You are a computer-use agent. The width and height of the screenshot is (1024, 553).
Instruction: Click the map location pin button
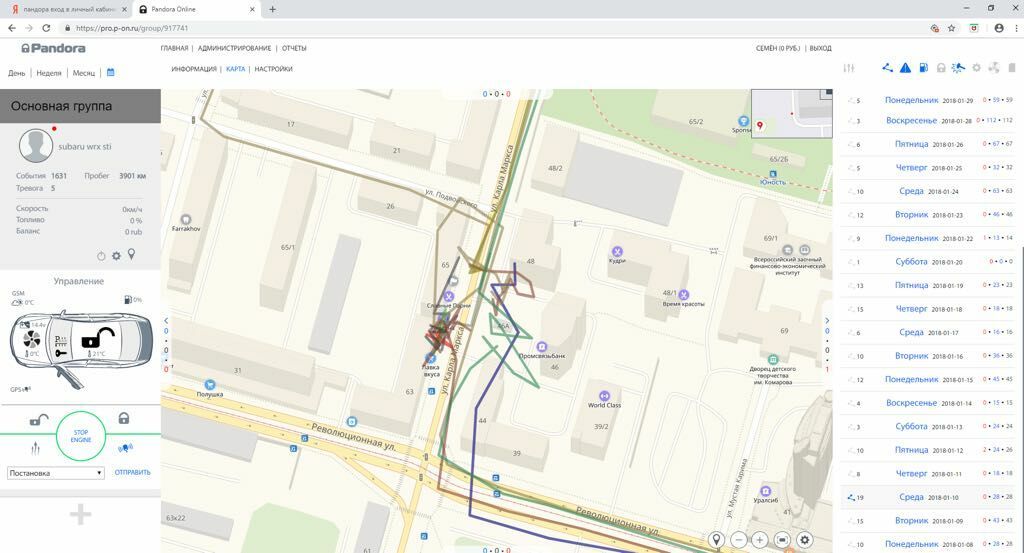(x=716, y=540)
